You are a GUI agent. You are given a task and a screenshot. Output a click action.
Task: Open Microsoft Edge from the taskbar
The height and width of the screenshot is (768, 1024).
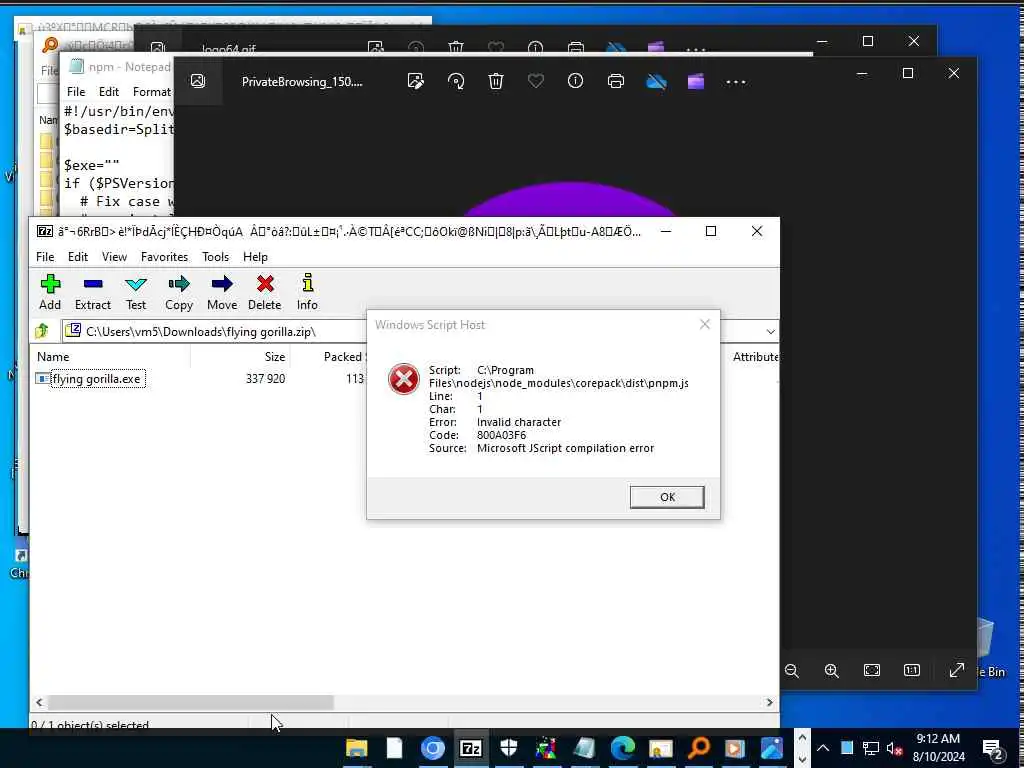[x=622, y=748]
